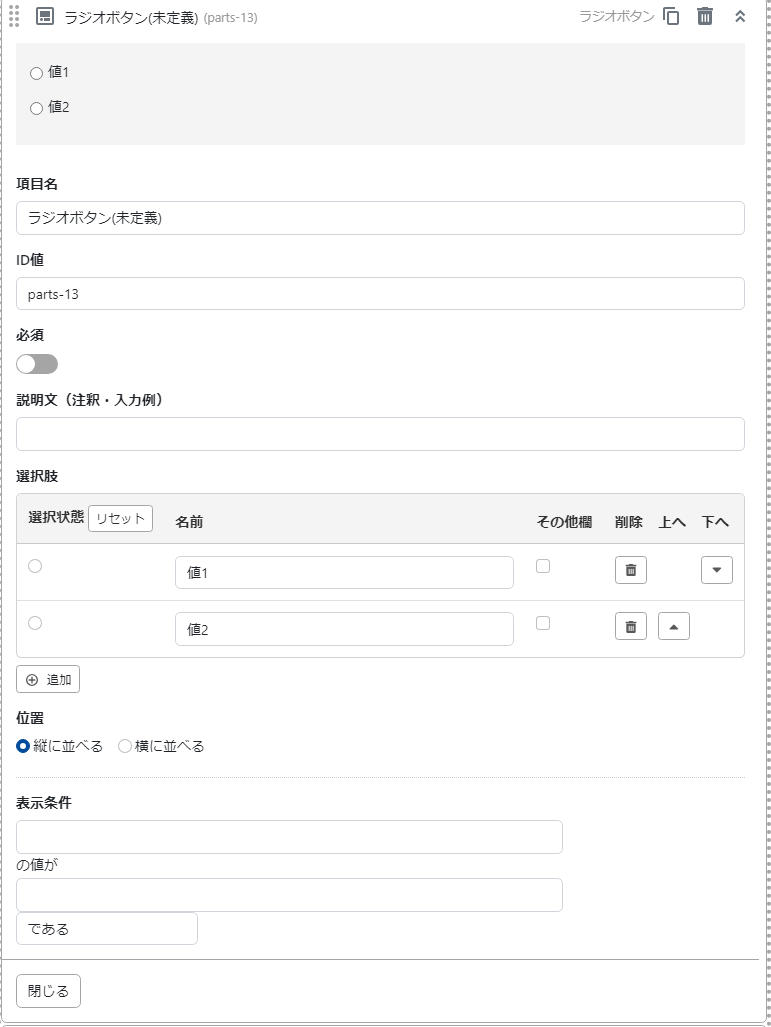Delete the part using the header trash icon
The height and width of the screenshot is (1027, 771).
click(703, 16)
